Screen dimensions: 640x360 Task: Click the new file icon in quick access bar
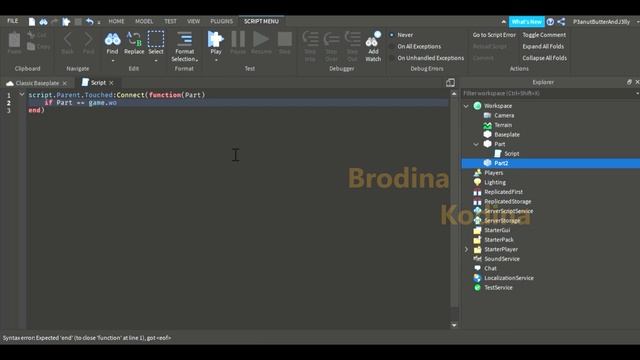pos(32,22)
